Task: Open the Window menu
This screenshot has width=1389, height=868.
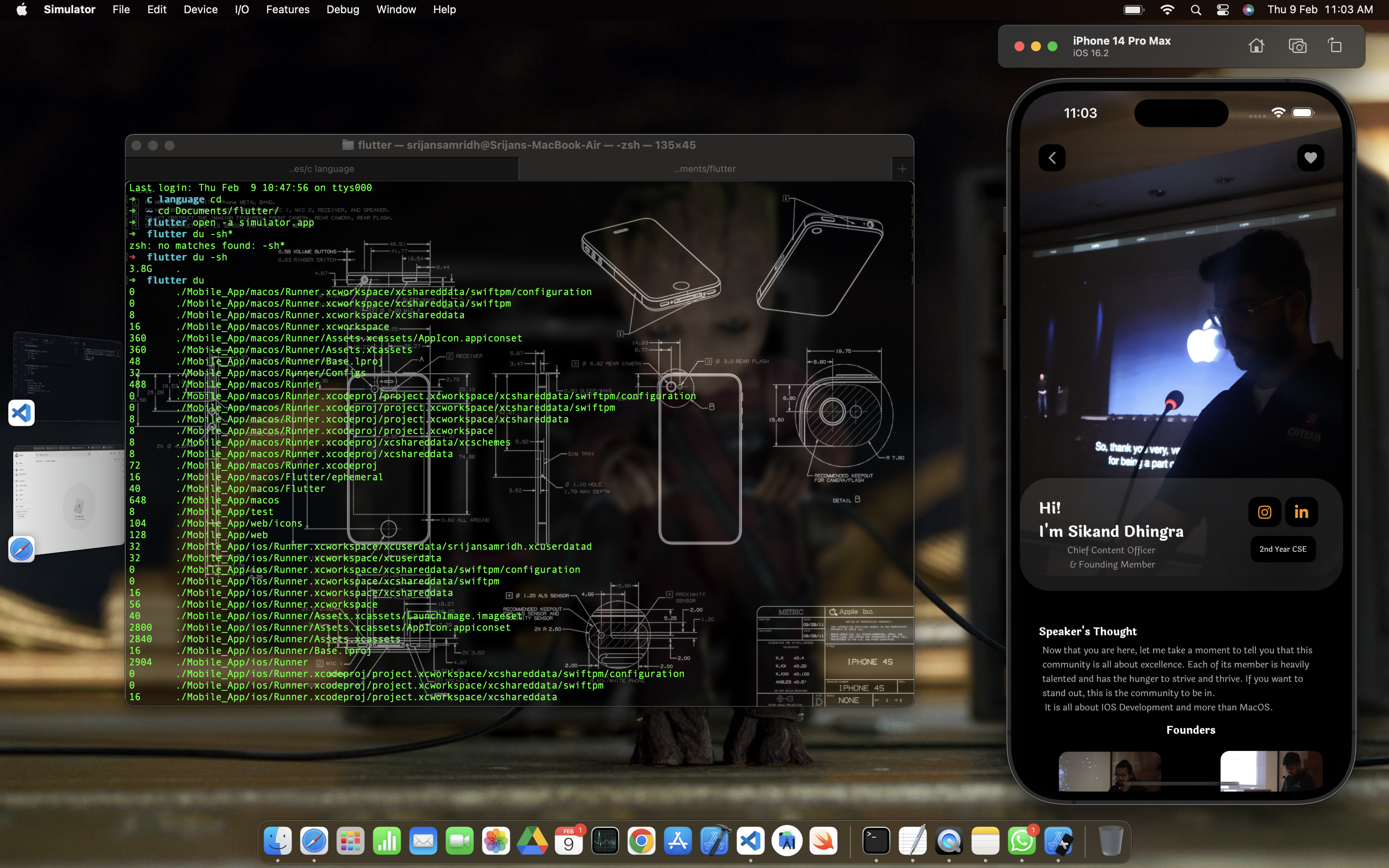Action: [x=396, y=9]
